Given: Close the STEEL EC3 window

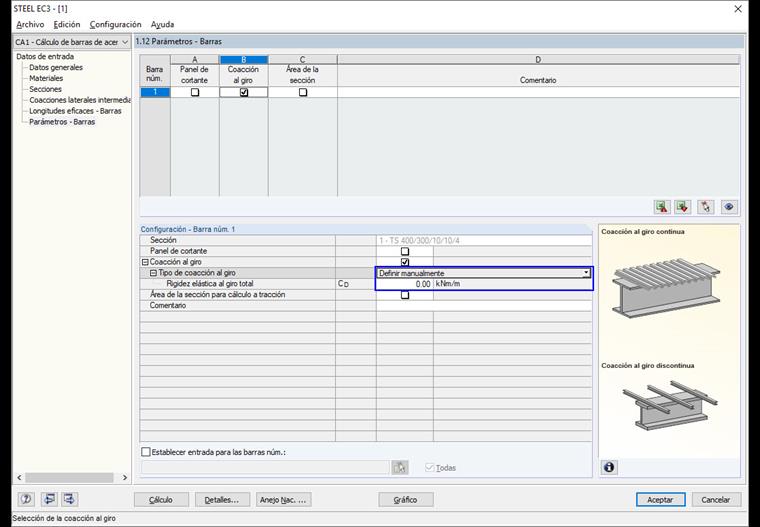Looking at the screenshot, I should pos(738,9).
